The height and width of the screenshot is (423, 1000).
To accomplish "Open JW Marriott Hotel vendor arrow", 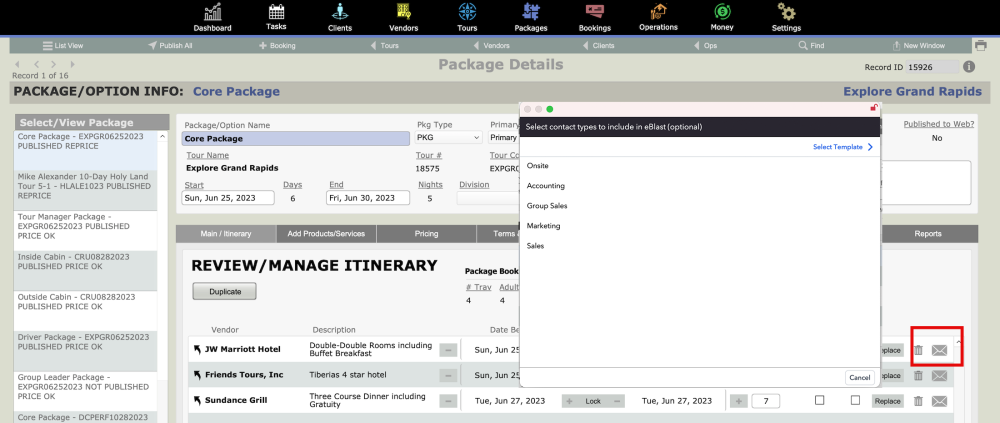I will [x=197, y=349].
